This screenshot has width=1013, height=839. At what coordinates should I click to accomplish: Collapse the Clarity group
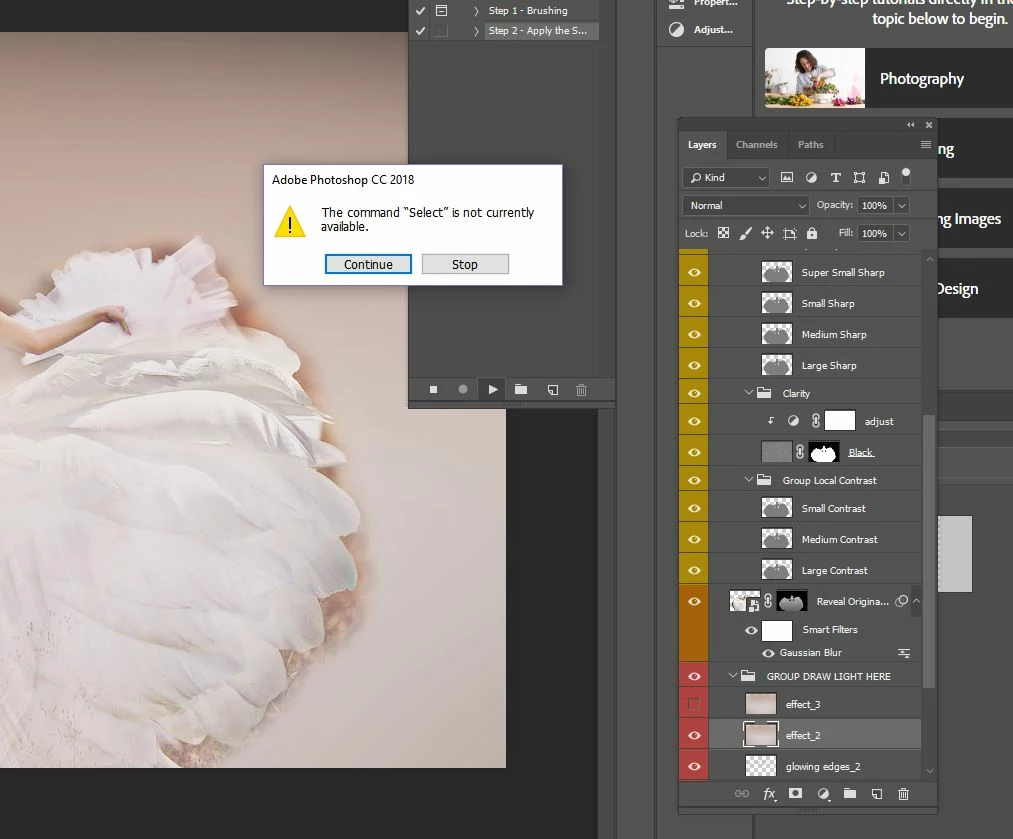point(749,393)
